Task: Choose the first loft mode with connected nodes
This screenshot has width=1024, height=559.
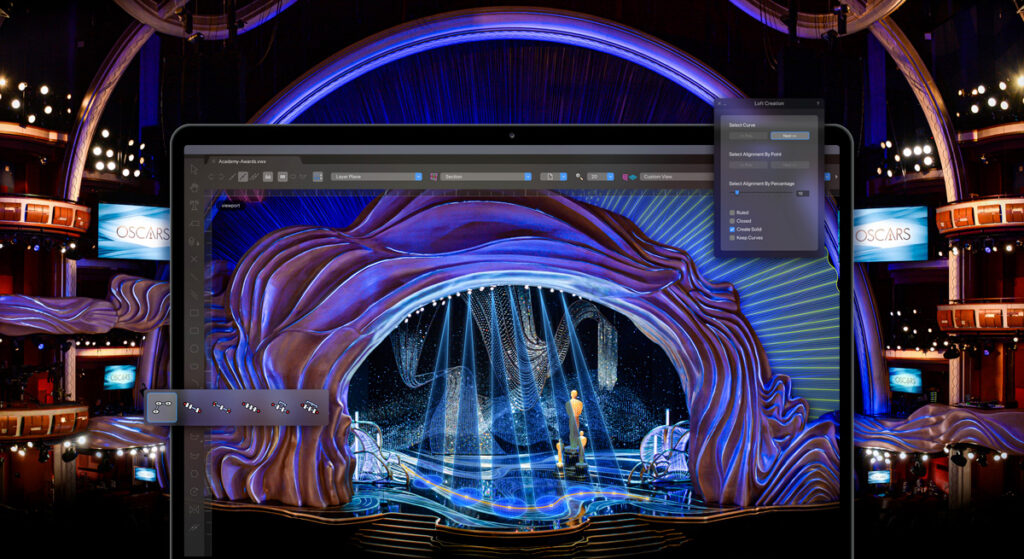Action: click(x=161, y=407)
